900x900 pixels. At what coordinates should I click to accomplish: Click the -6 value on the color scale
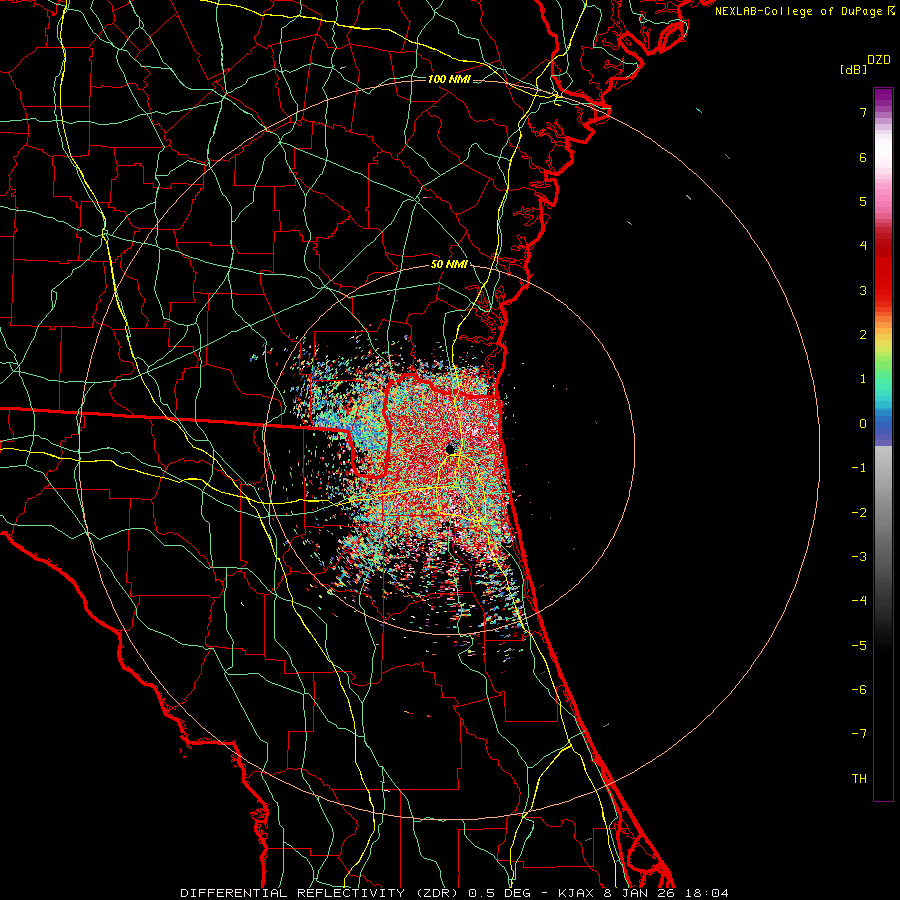pos(859,690)
